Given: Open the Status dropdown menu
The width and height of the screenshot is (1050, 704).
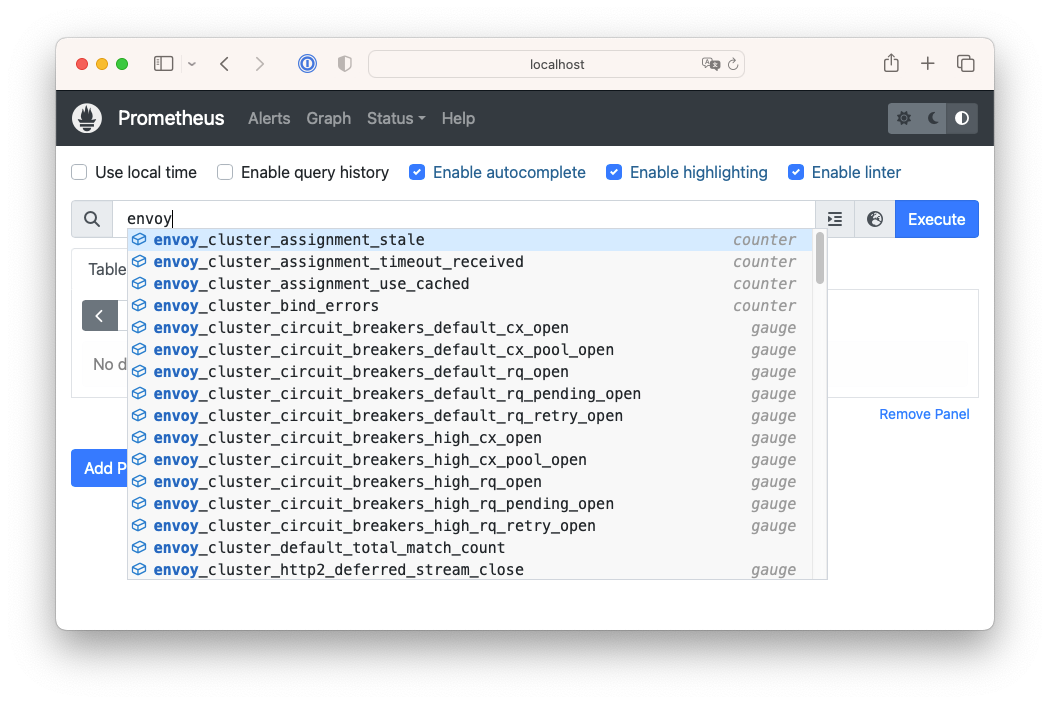Looking at the screenshot, I should click(396, 119).
